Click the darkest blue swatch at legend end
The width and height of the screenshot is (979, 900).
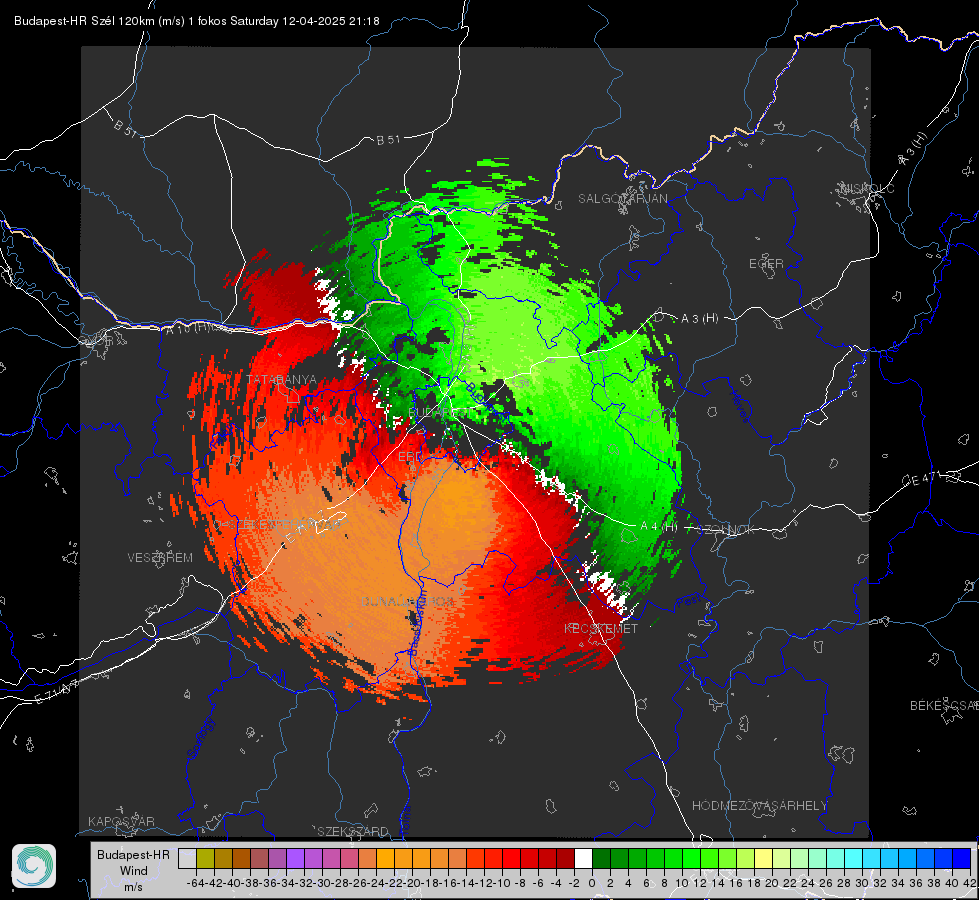click(962, 858)
